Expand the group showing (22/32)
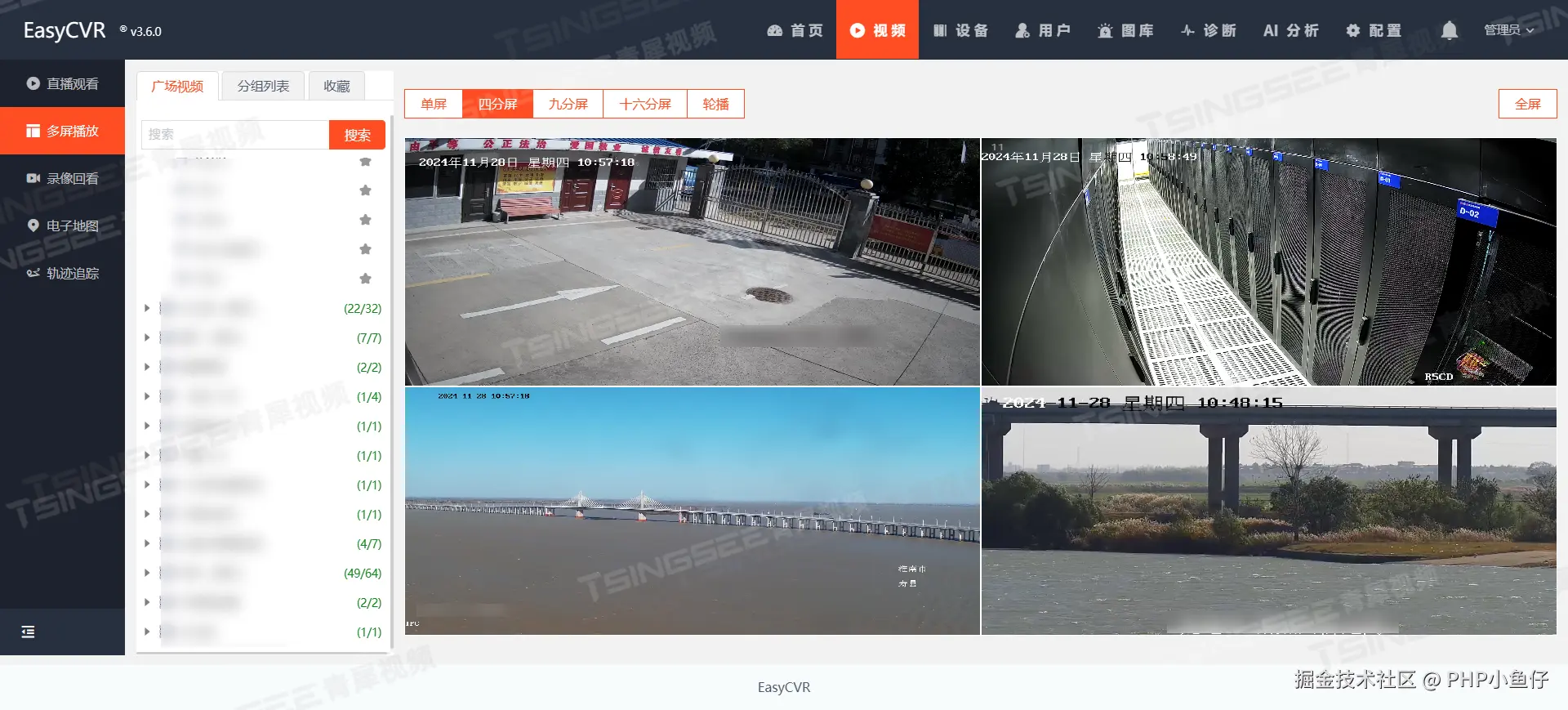 (x=147, y=308)
